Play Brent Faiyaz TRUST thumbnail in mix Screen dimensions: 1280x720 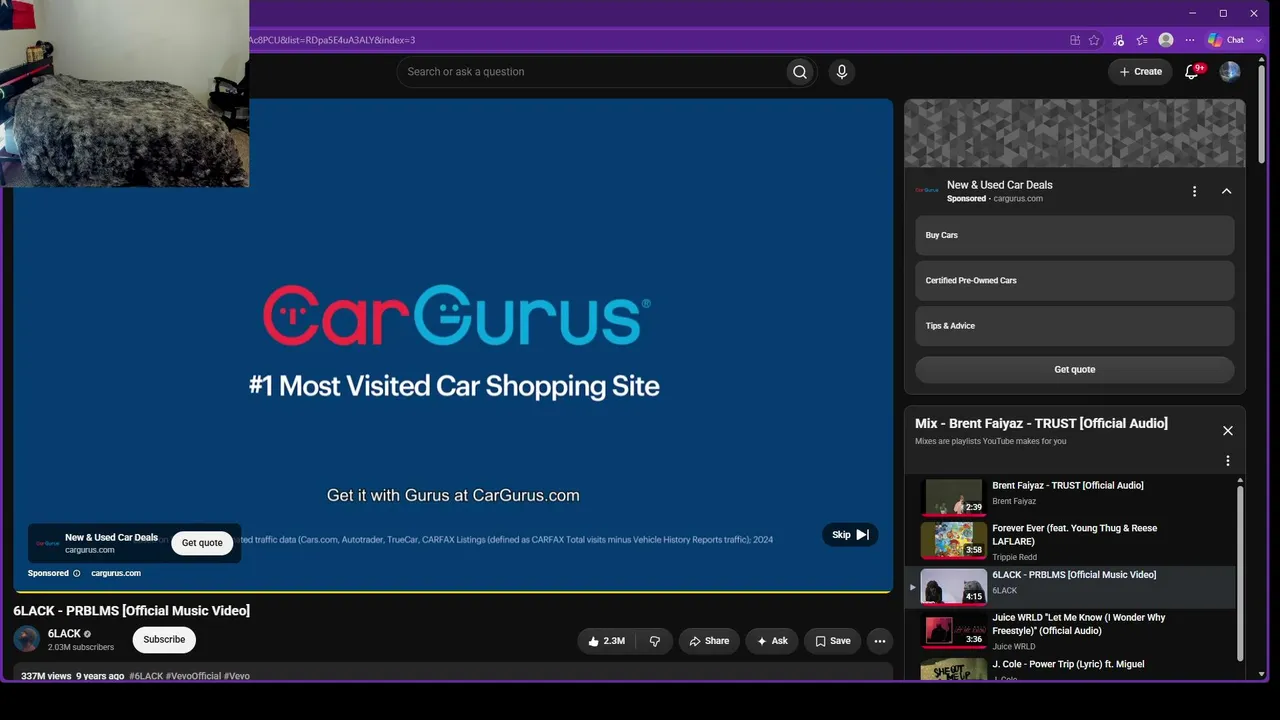tap(953, 497)
